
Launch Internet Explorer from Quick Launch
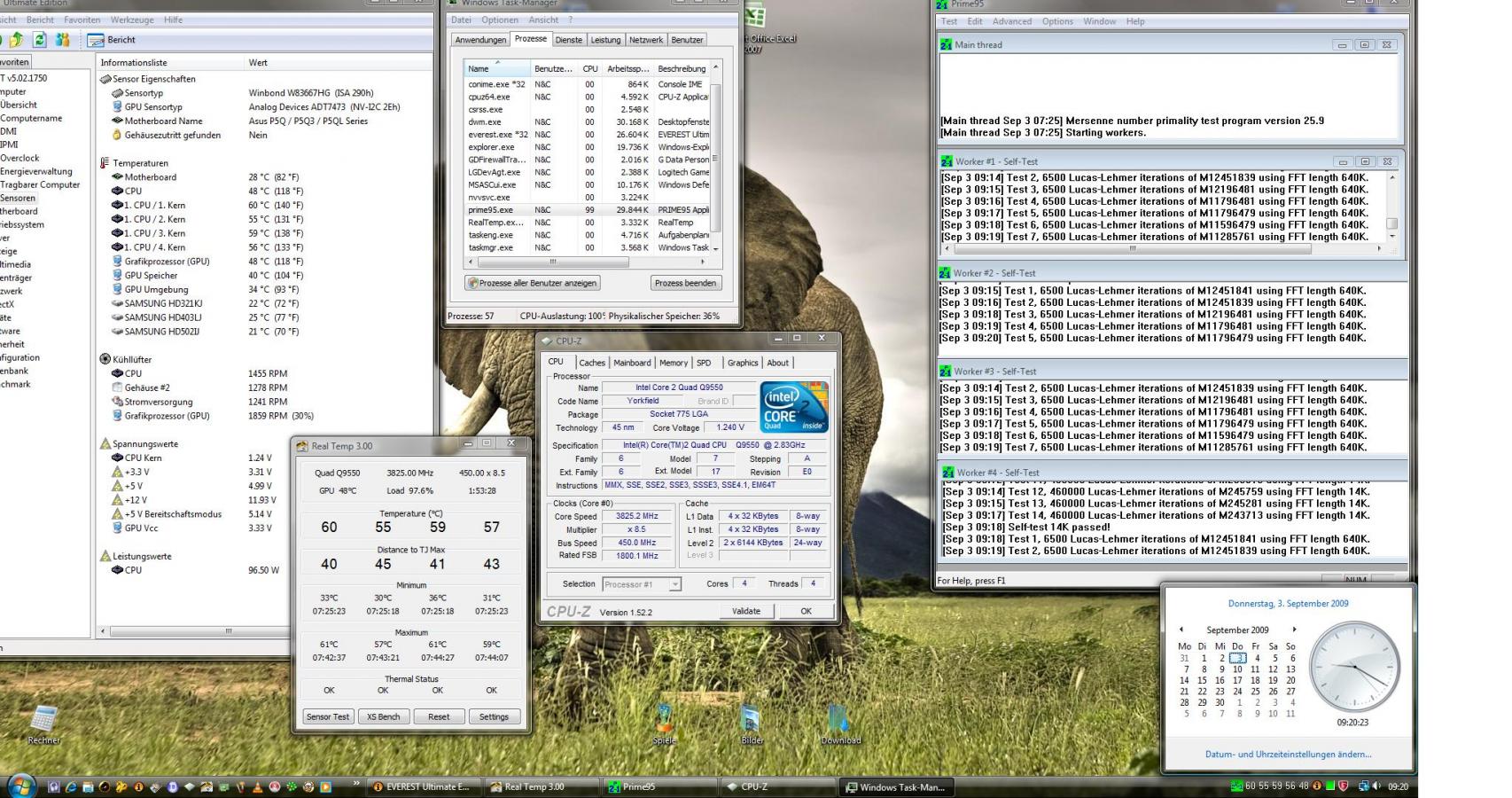71,786
